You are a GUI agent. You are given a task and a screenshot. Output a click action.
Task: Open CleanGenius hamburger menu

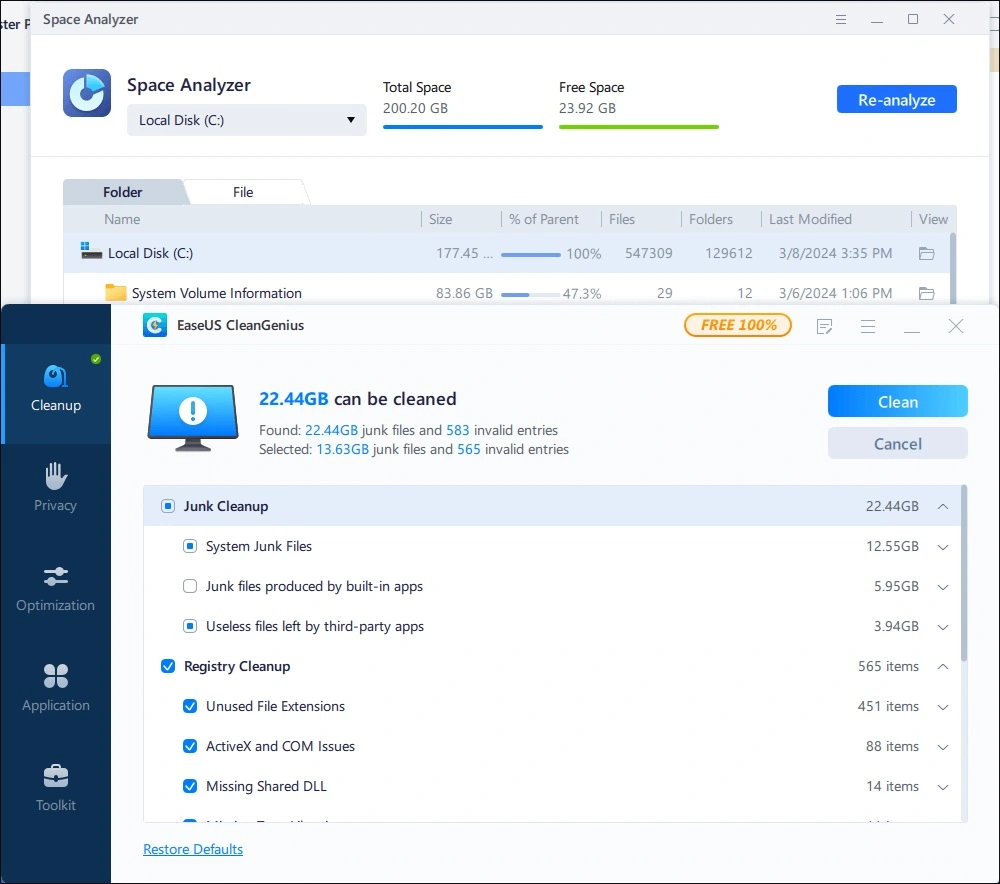coord(867,327)
